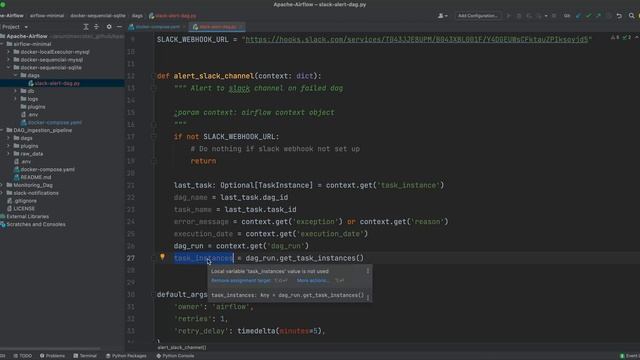
Task: Click the Git label in the toolbar
Action: click(x=567, y=16)
